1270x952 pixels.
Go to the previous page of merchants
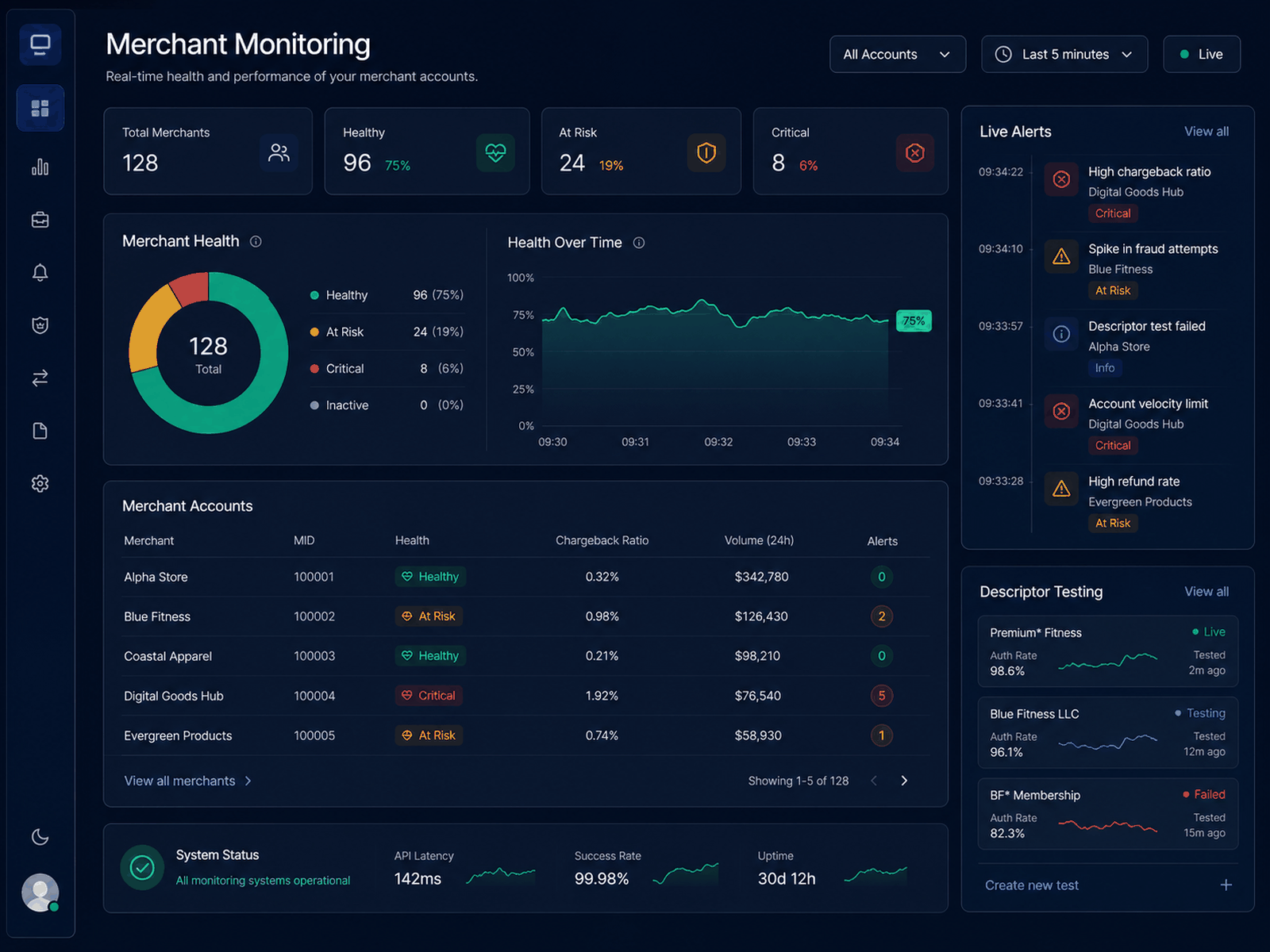(874, 781)
